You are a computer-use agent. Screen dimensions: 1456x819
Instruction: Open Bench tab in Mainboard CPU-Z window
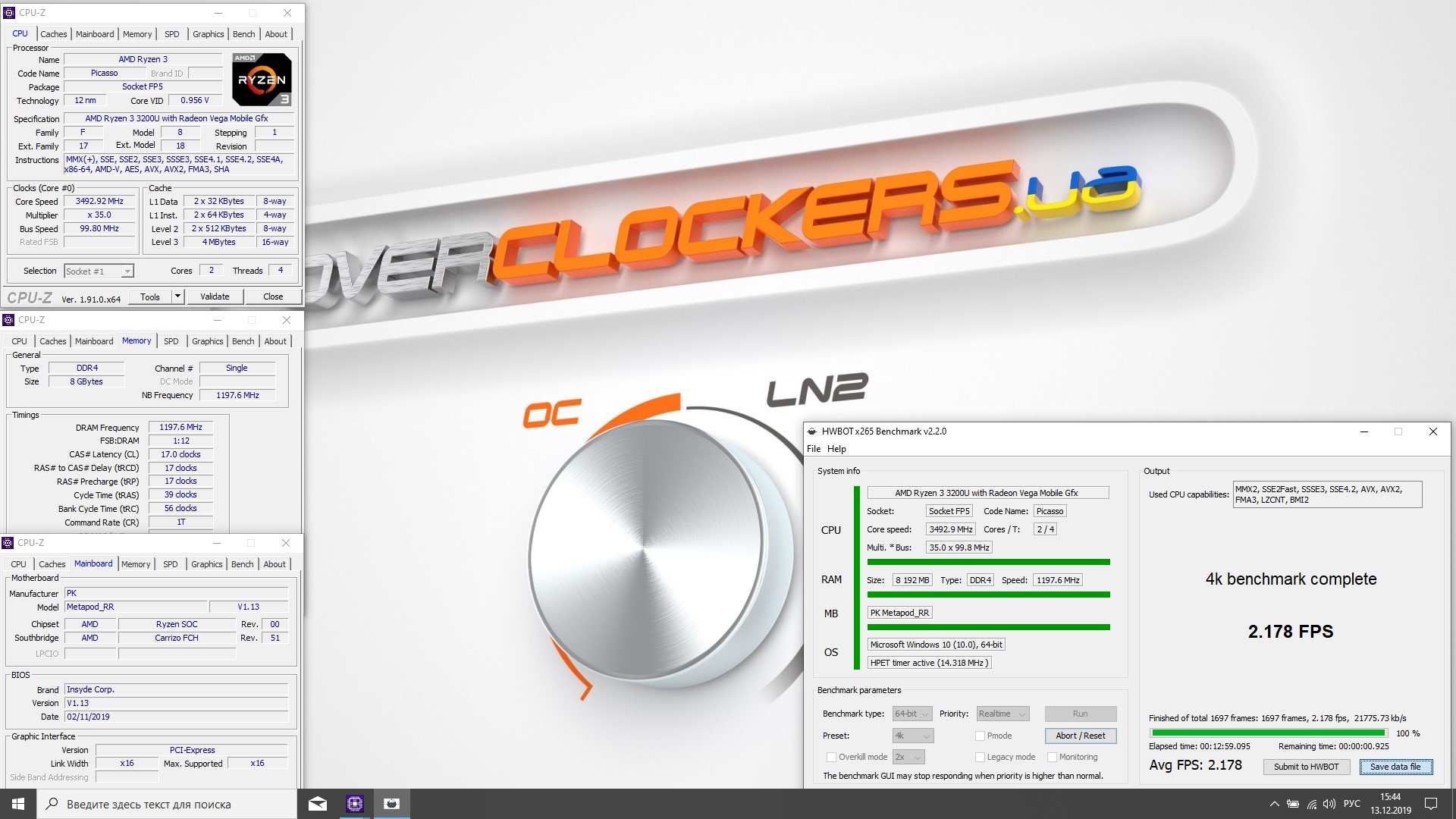click(242, 564)
